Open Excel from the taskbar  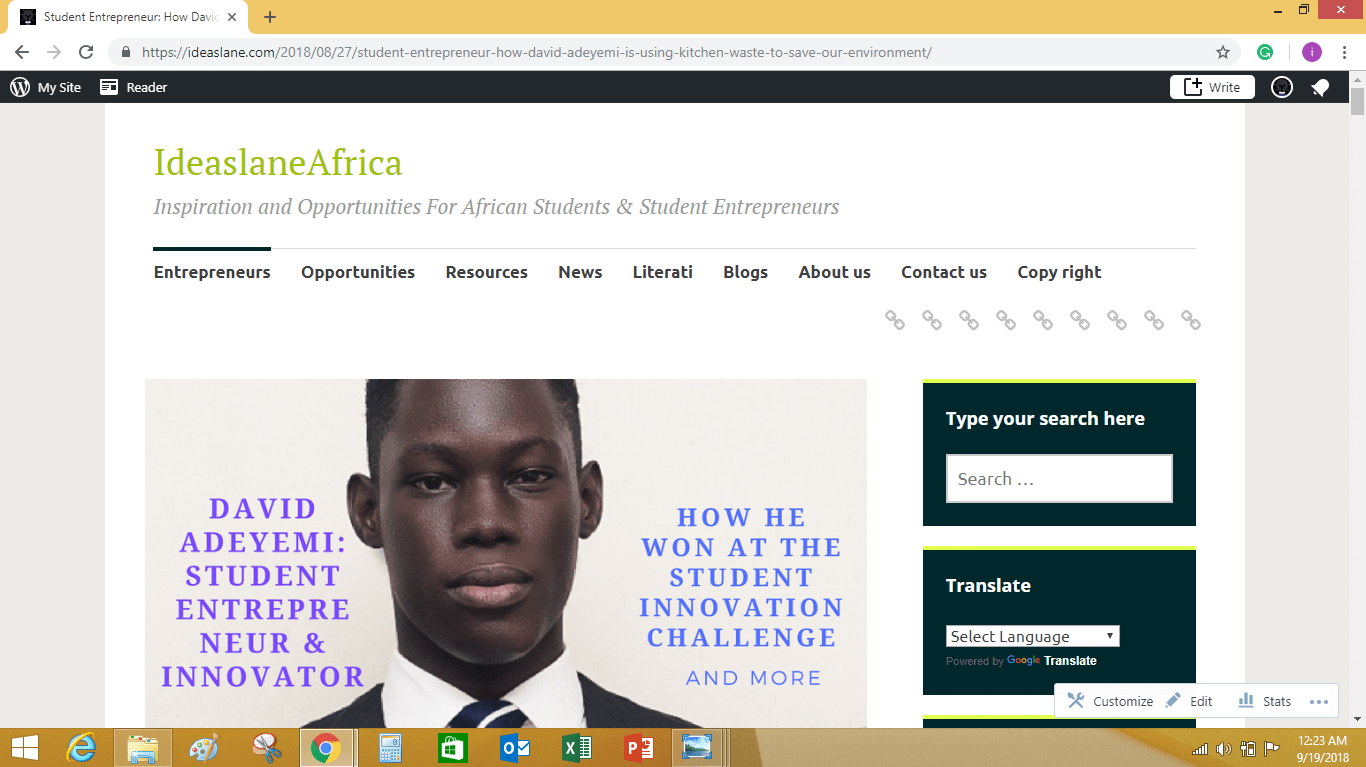pos(576,748)
